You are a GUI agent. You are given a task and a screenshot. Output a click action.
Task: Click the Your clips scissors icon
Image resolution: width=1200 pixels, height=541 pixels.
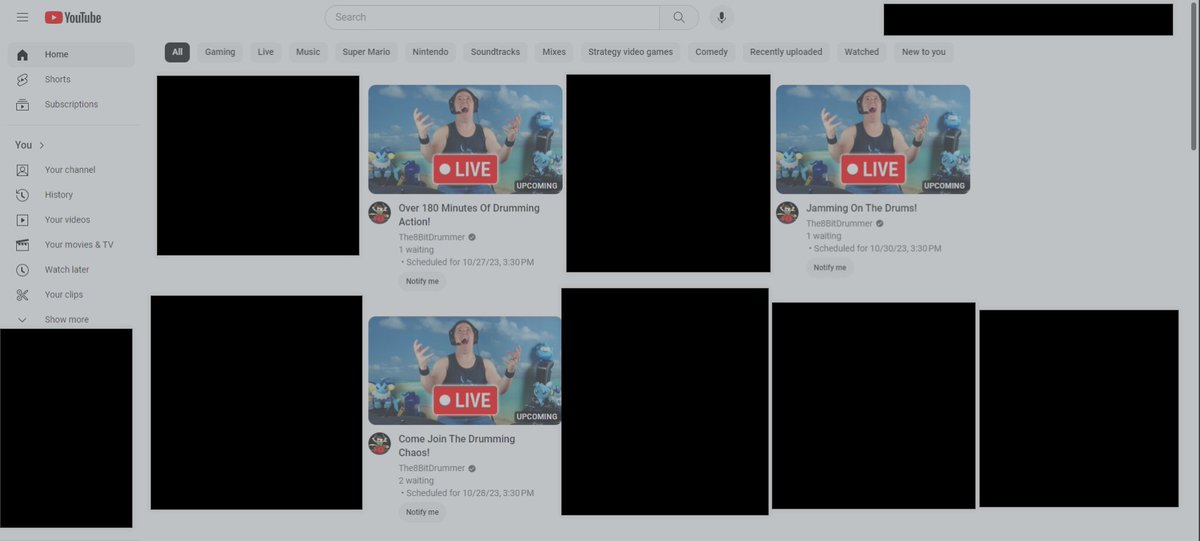(x=22, y=295)
